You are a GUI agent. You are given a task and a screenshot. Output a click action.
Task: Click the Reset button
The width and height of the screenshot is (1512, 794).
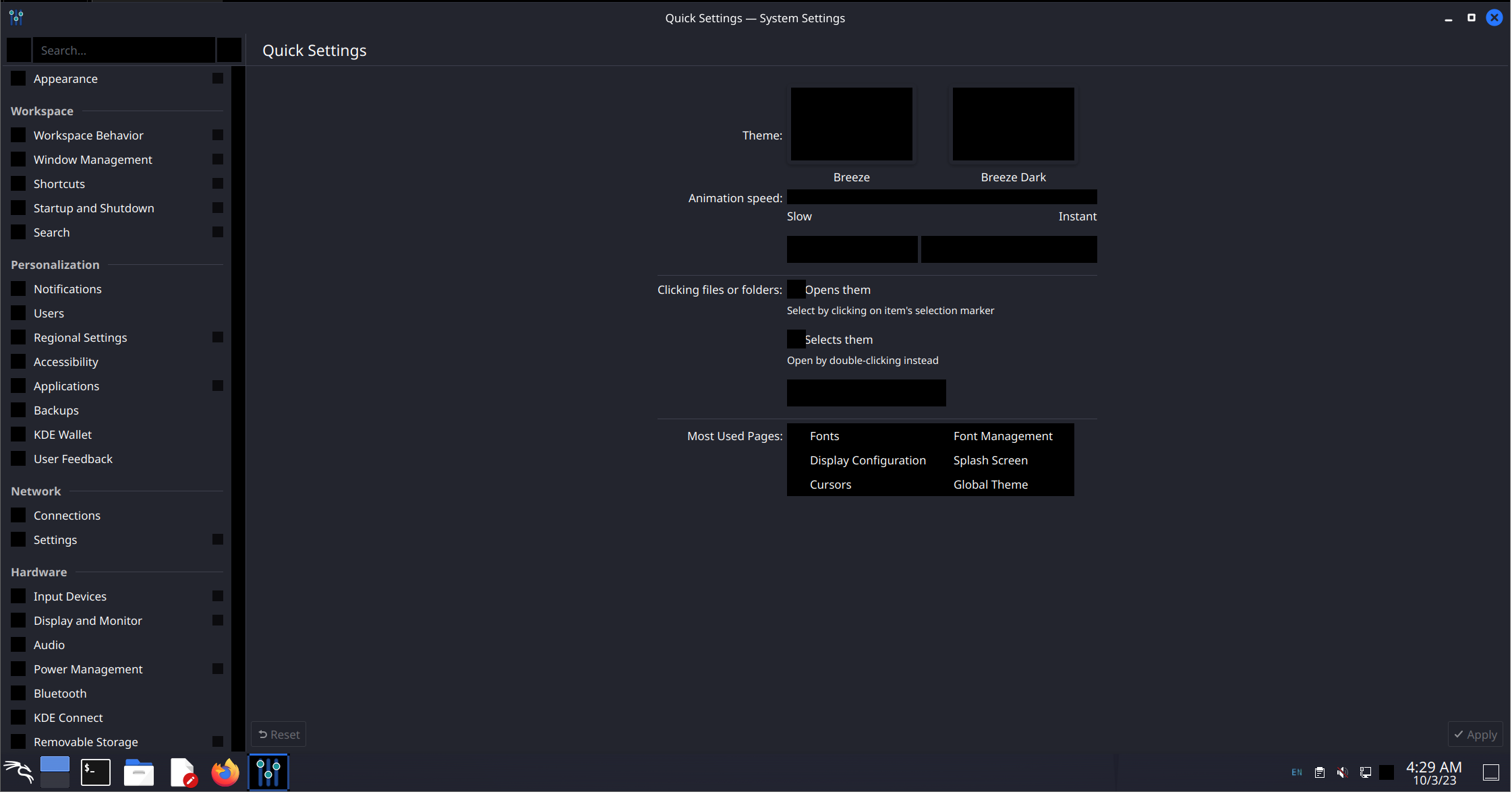point(279,735)
